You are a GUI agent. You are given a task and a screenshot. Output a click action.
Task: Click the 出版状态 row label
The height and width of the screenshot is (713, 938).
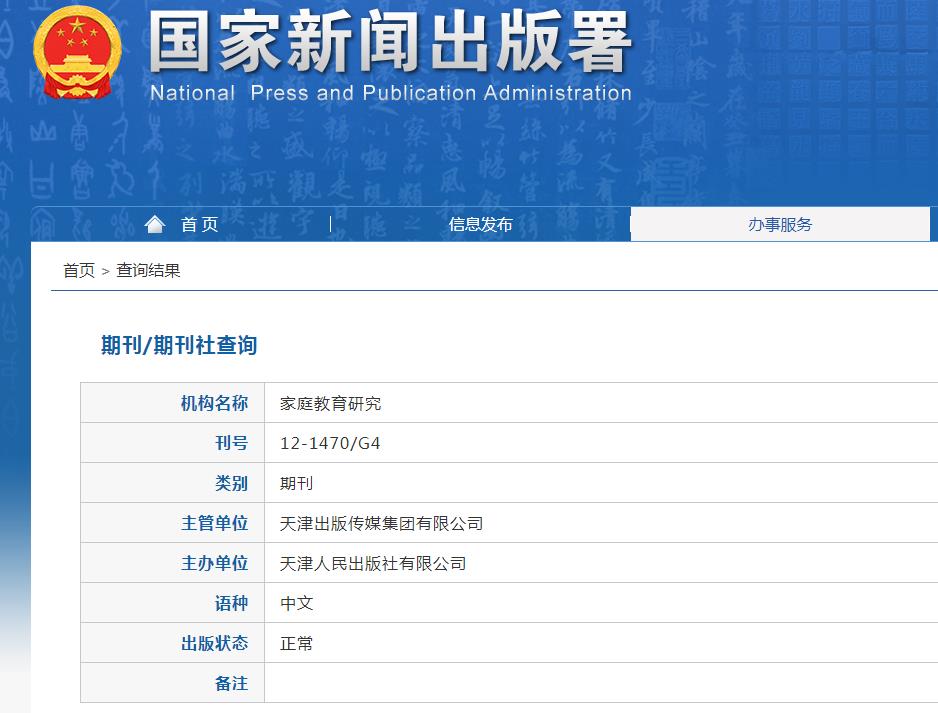[x=214, y=642]
